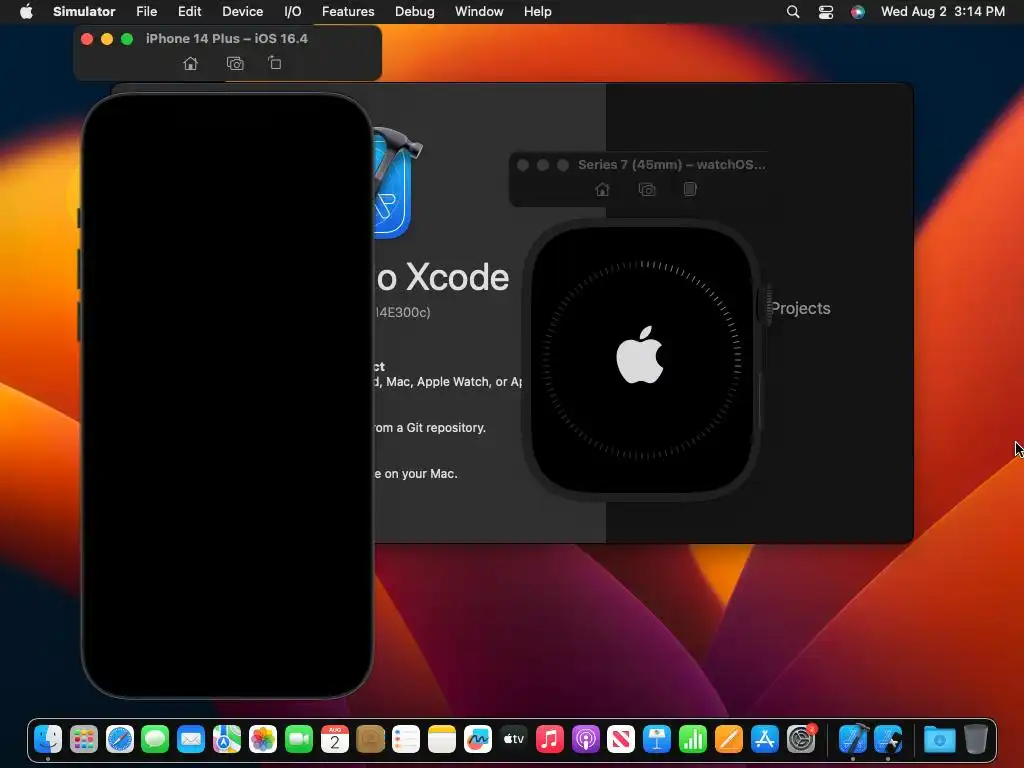Open Messages from the Dock
The height and width of the screenshot is (768, 1024).
point(155,739)
